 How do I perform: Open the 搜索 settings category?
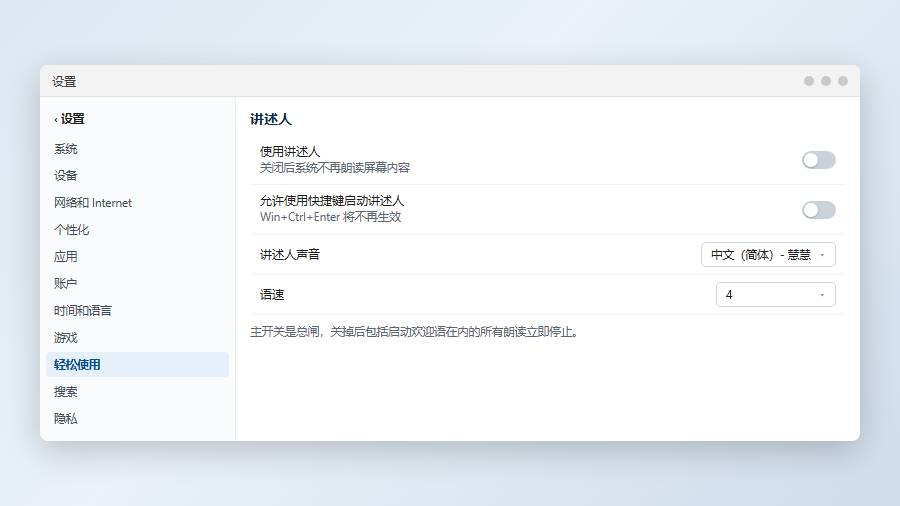pyautogui.click(x=137, y=391)
